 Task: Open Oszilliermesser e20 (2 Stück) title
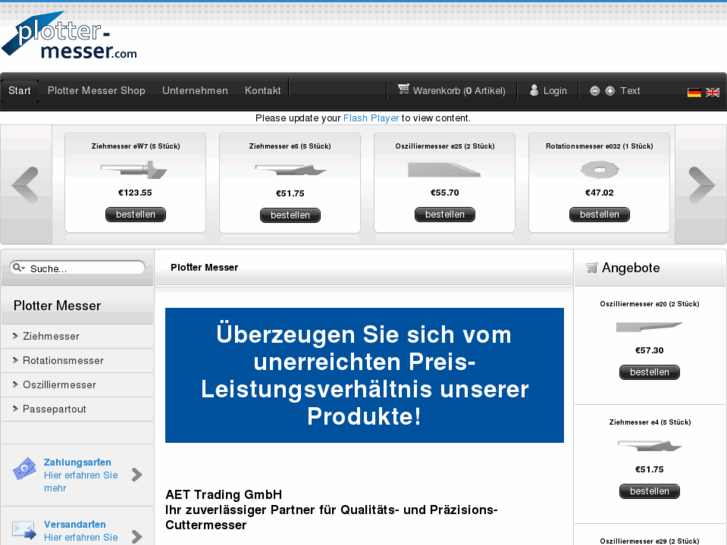pos(650,304)
